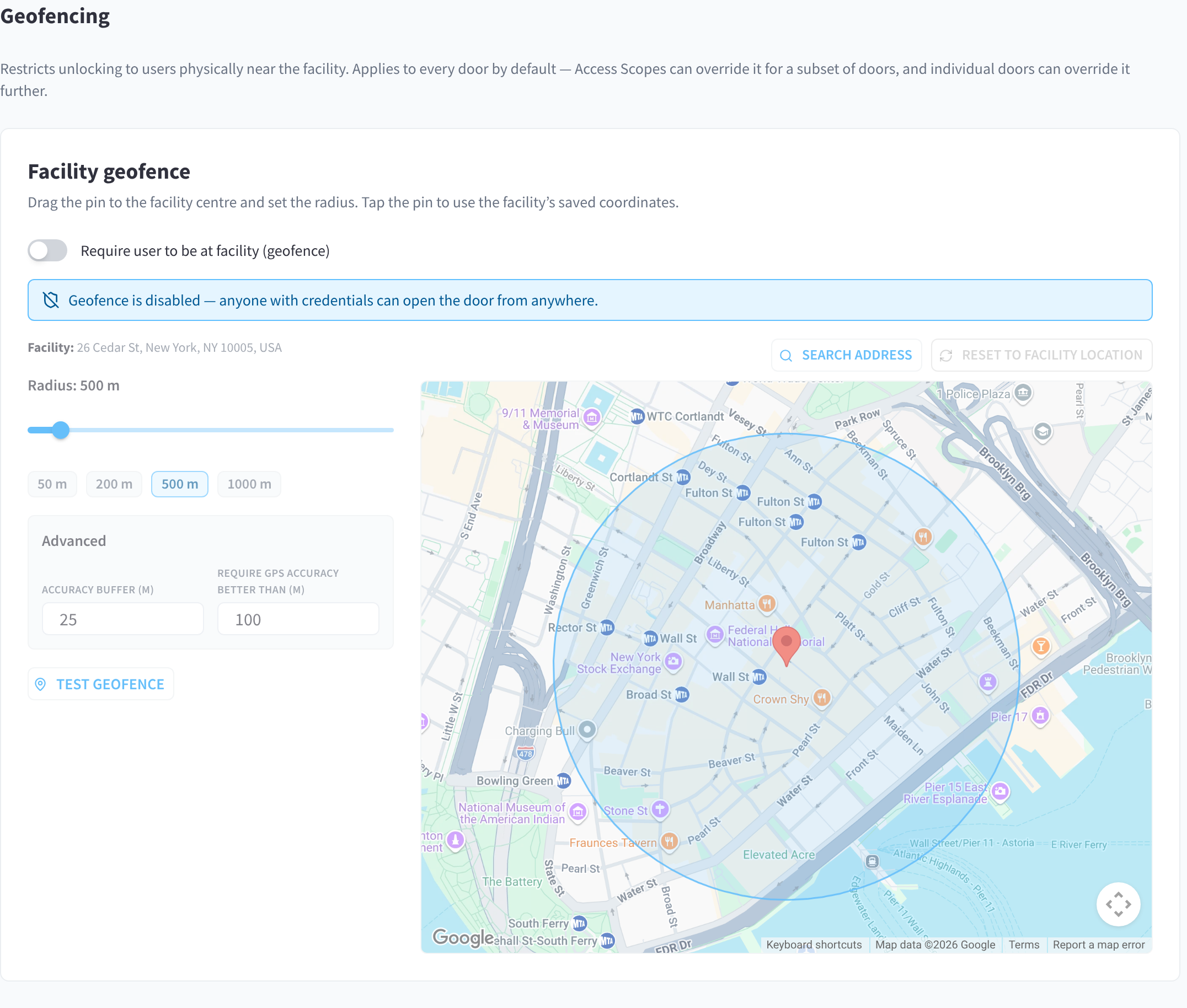Viewport: 1187px width, 1008px height.
Task: Select the 1000 m radius preset
Action: click(249, 484)
